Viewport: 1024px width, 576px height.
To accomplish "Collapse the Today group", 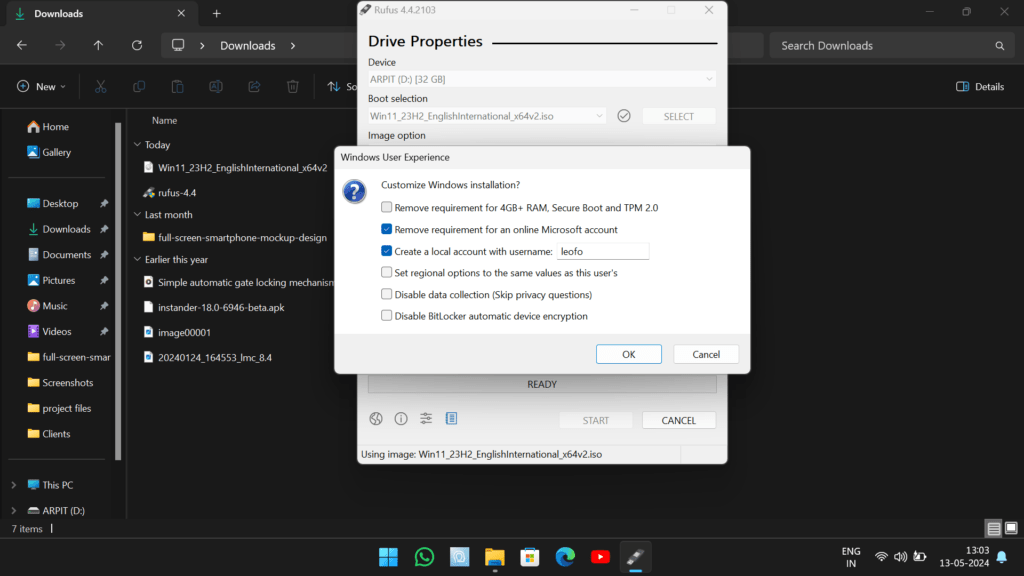I will (137, 144).
